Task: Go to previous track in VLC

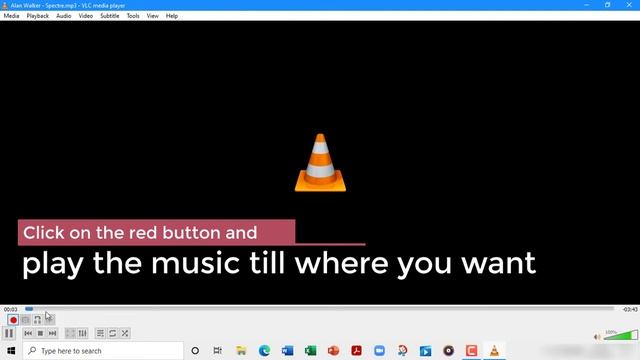Action: [28, 333]
